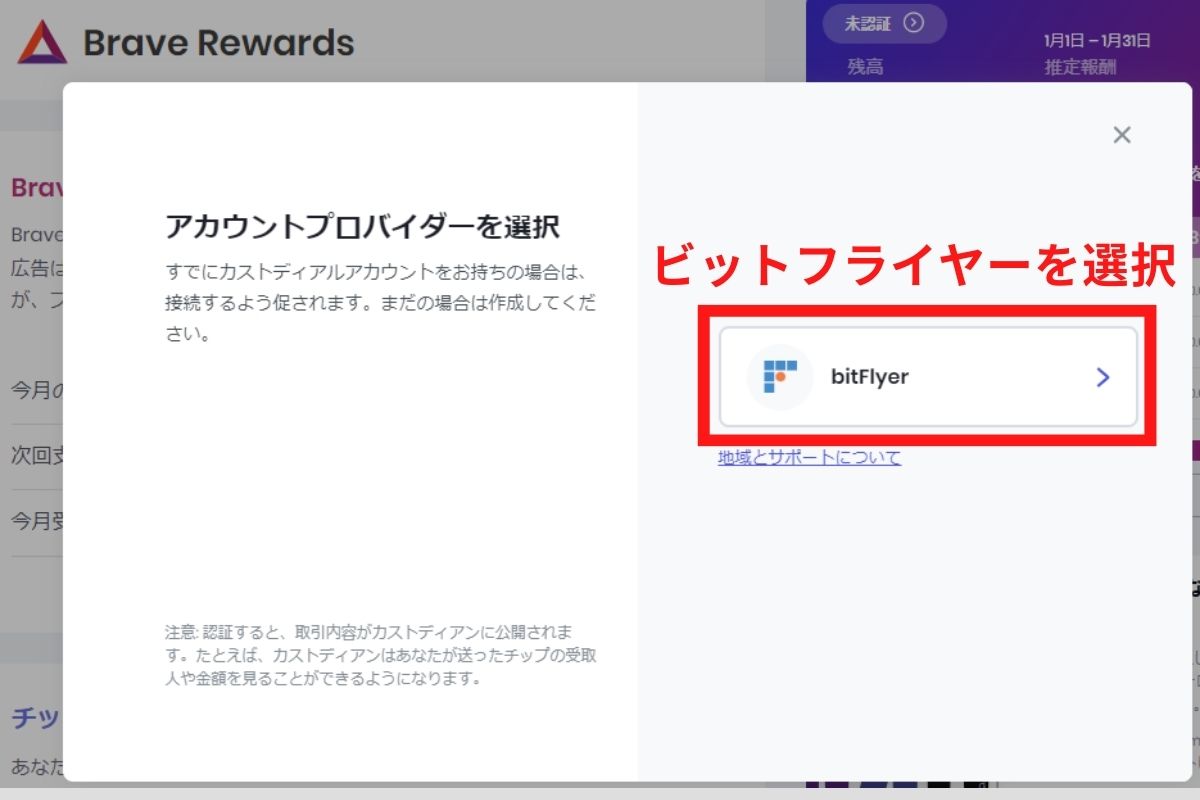Click the 1月1日–1月31日 date range
Viewport: 1200px width, 800px height.
tap(1095, 40)
